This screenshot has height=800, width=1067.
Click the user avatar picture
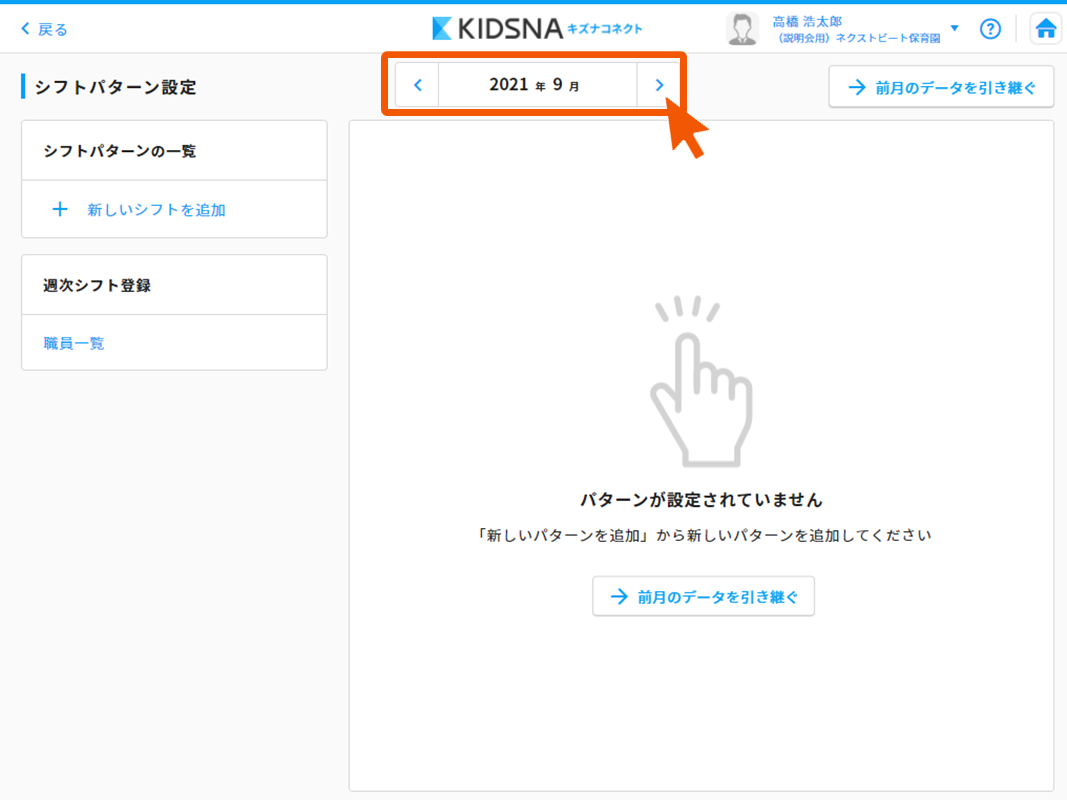coord(742,29)
